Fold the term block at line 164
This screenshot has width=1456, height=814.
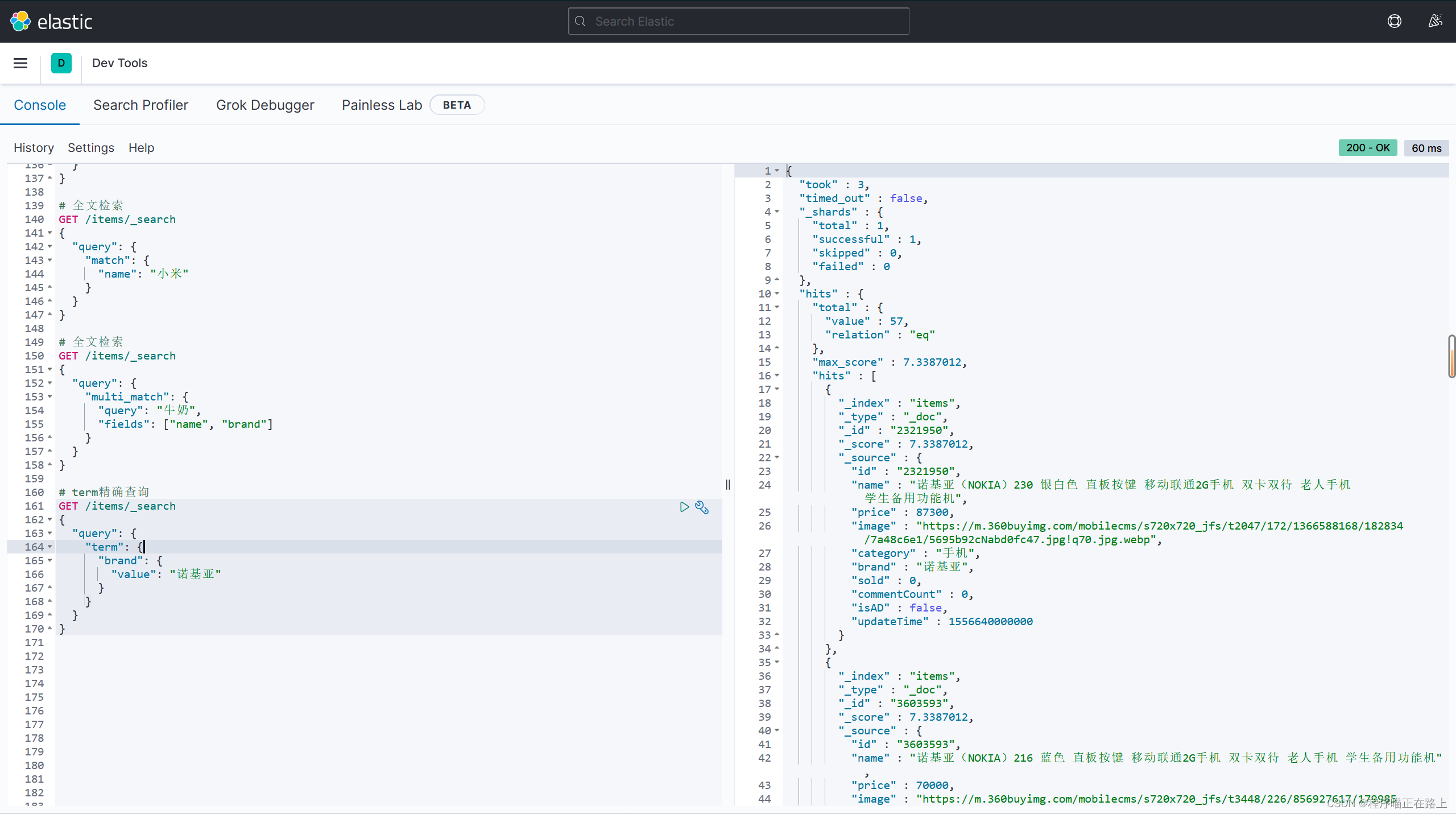coord(50,547)
